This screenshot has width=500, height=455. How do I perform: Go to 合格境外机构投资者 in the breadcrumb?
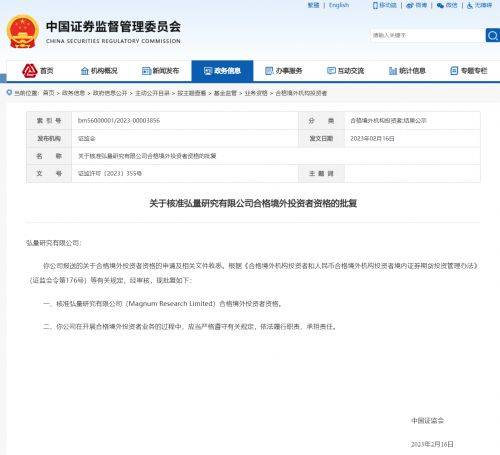[x=301, y=93]
